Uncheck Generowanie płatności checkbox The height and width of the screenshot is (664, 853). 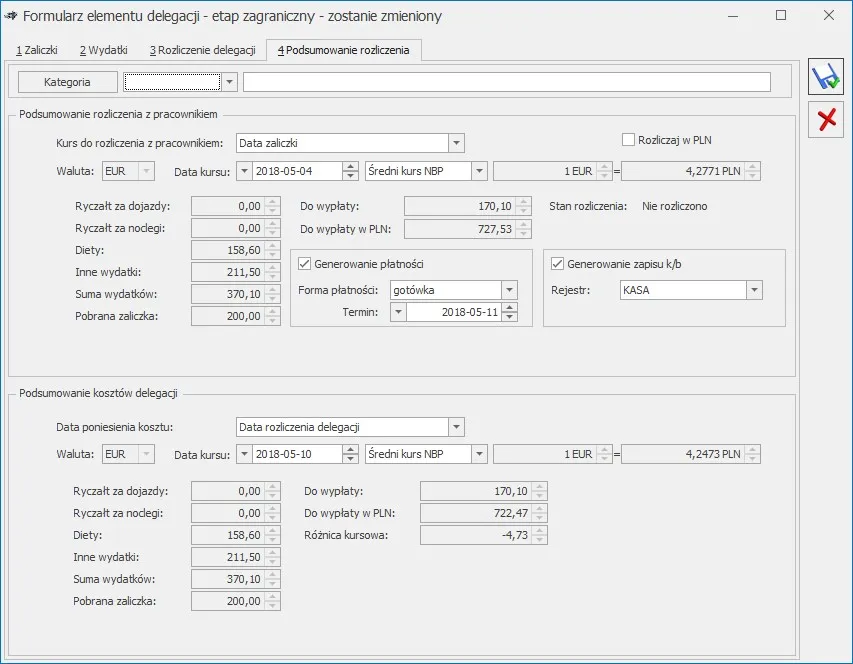click(305, 264)
